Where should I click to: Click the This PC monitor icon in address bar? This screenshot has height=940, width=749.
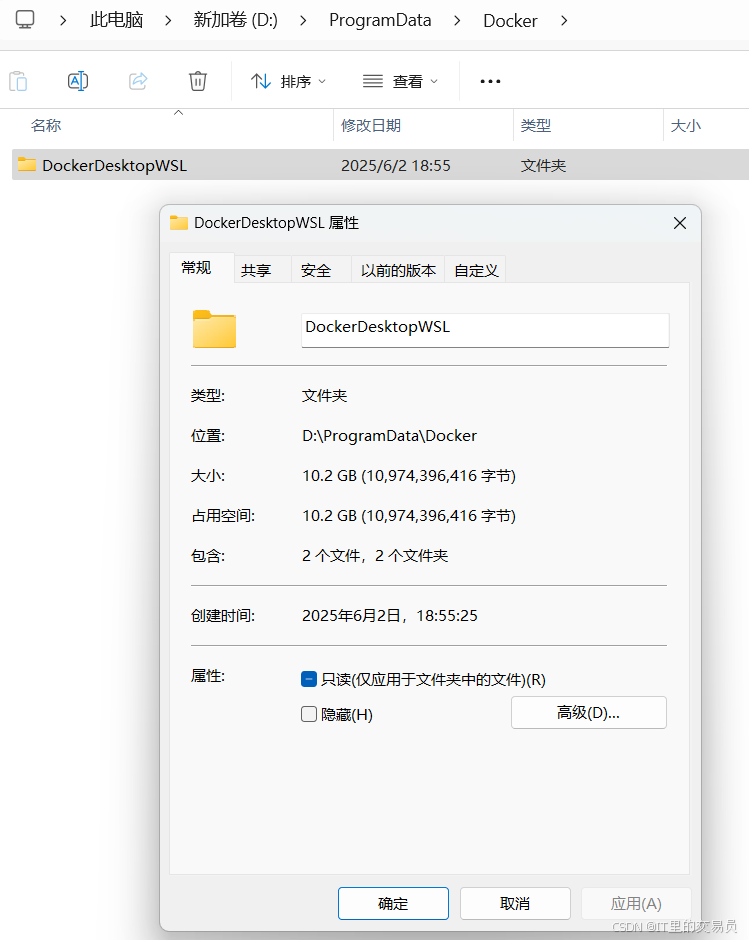pos(25,20)
